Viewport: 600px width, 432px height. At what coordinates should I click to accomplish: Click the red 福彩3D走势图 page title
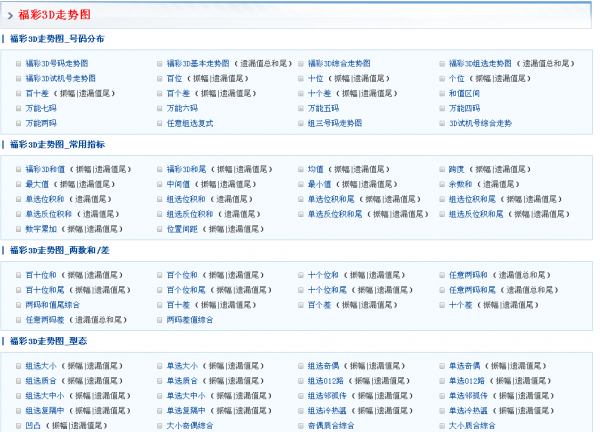[x=54, y=15]
